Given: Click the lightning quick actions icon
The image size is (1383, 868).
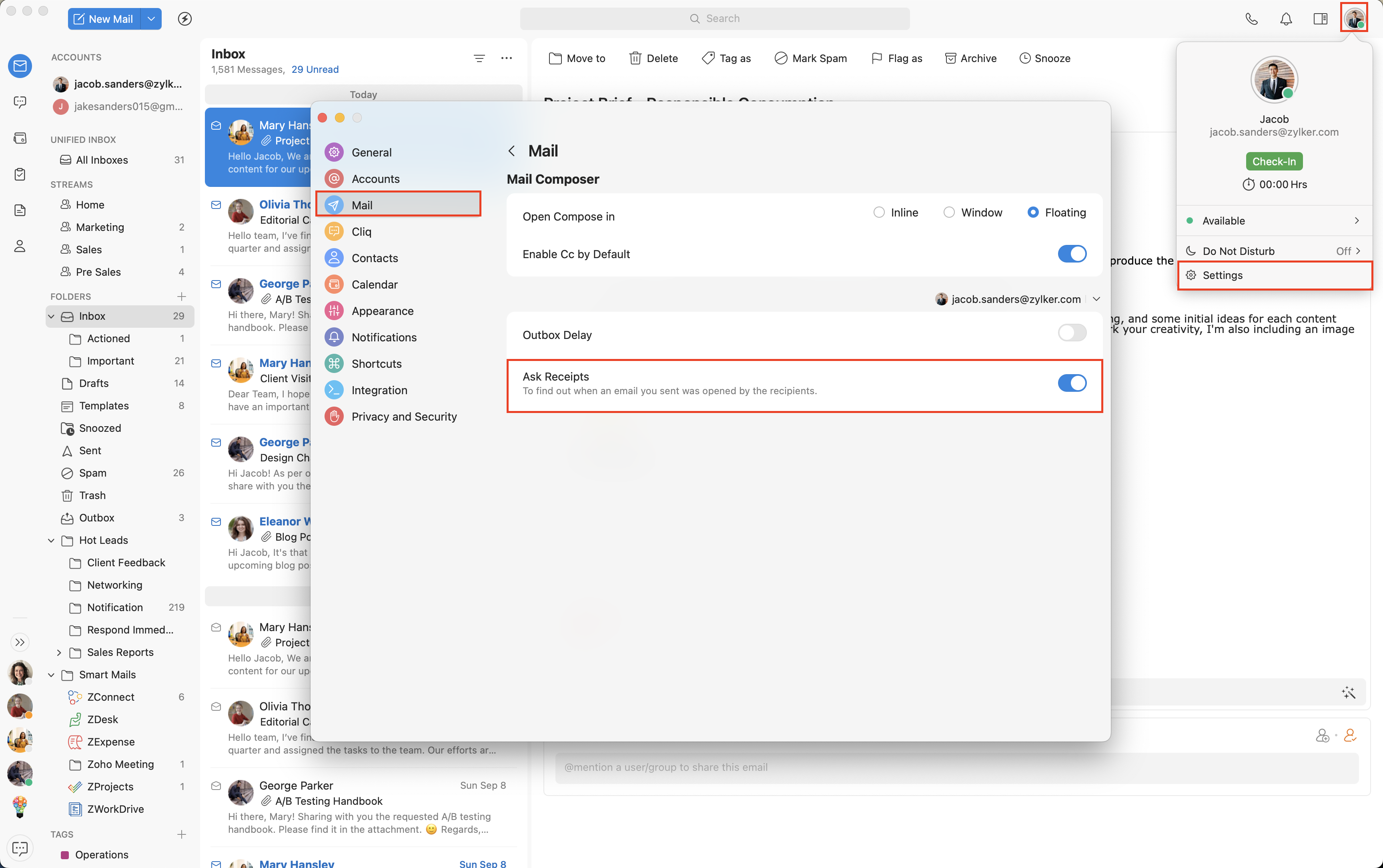Looking at the screenshot, I should [x=185, y=19].
